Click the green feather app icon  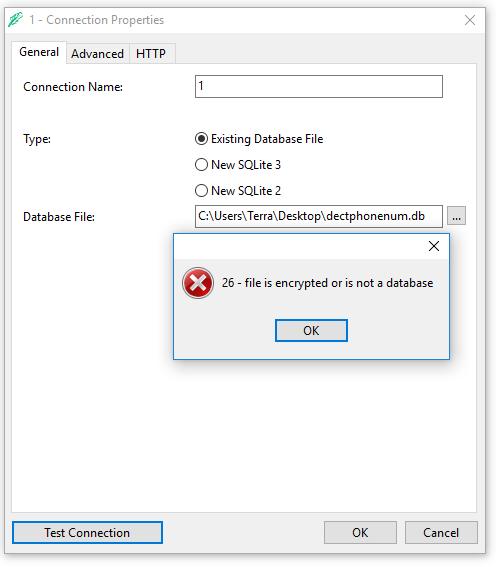(x=15, y=20)
